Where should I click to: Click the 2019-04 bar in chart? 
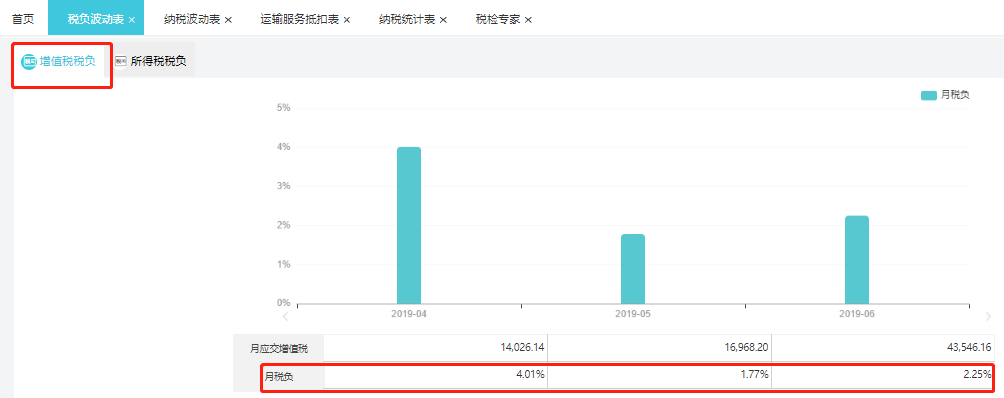point(409,225)
